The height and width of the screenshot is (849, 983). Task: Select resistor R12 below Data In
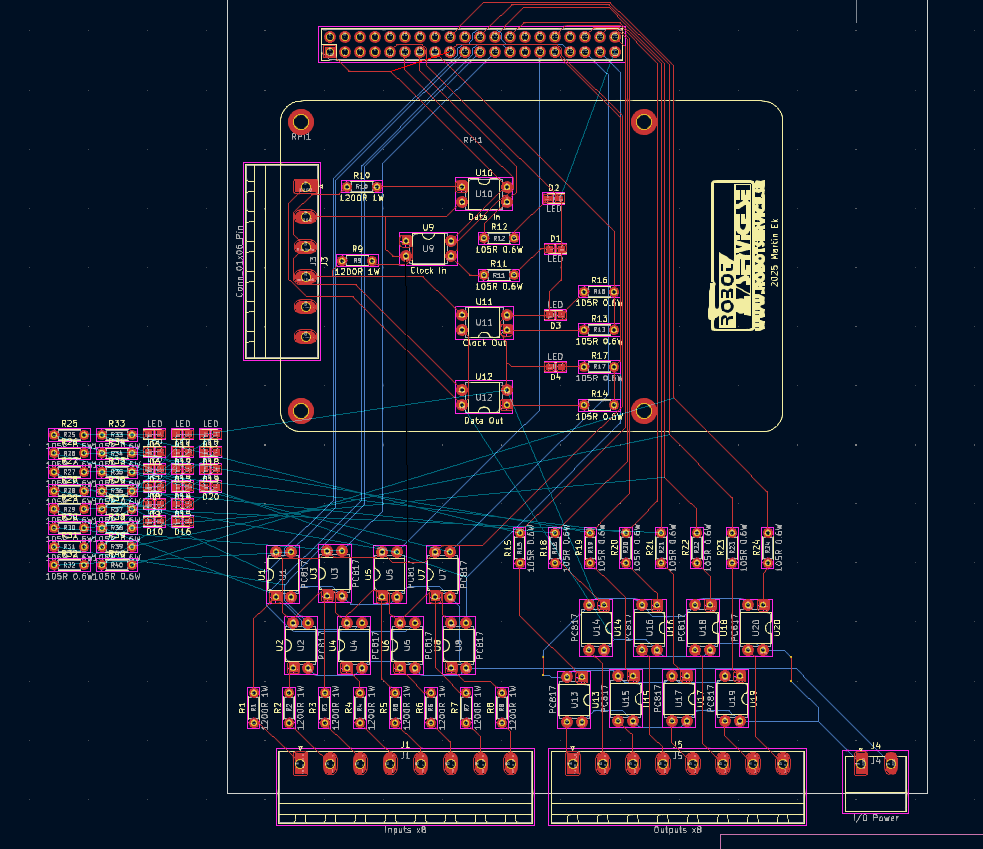(498, 238)
